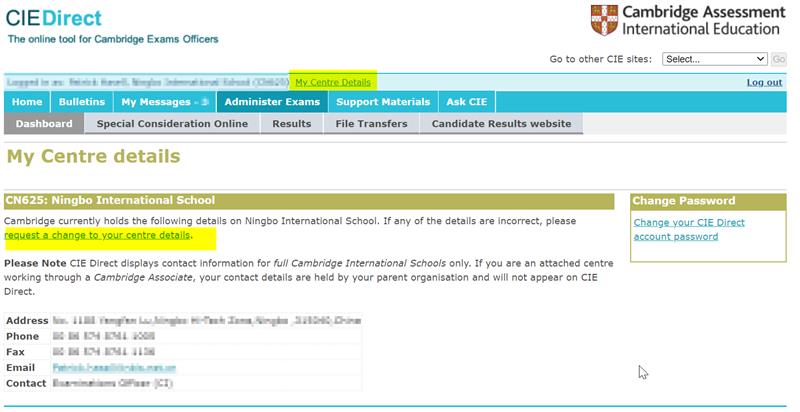
Task: Click the Cambridge Assessment International Education logo
Action: (688, 20)
